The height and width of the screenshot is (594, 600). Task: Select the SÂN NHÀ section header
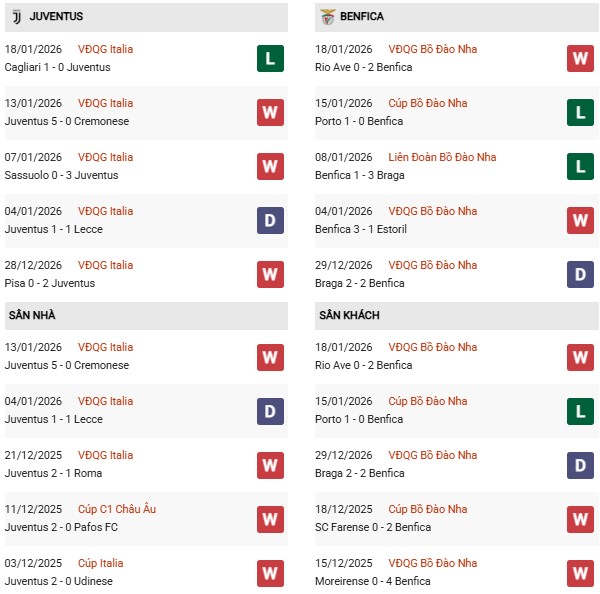32,316
